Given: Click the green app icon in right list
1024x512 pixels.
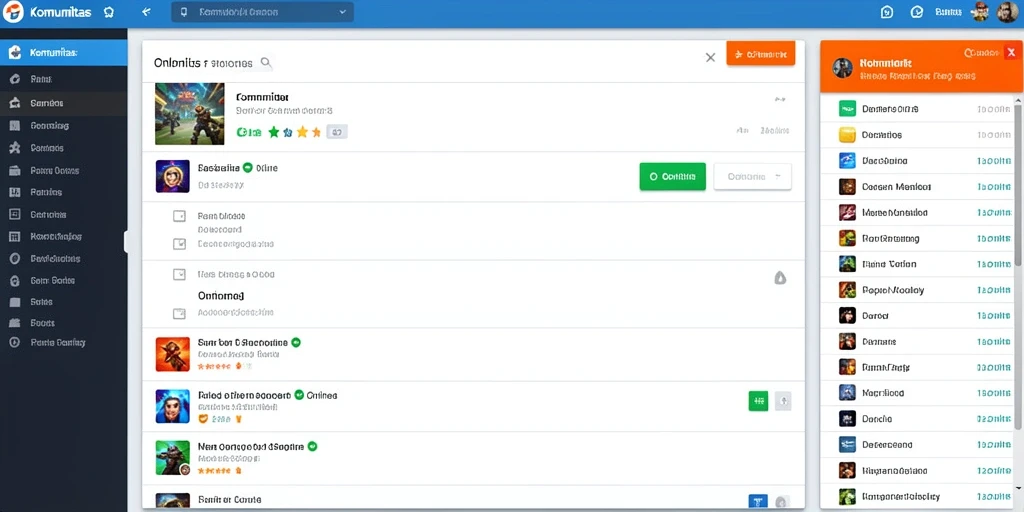Looking at the screenshot, I should 847,109.
